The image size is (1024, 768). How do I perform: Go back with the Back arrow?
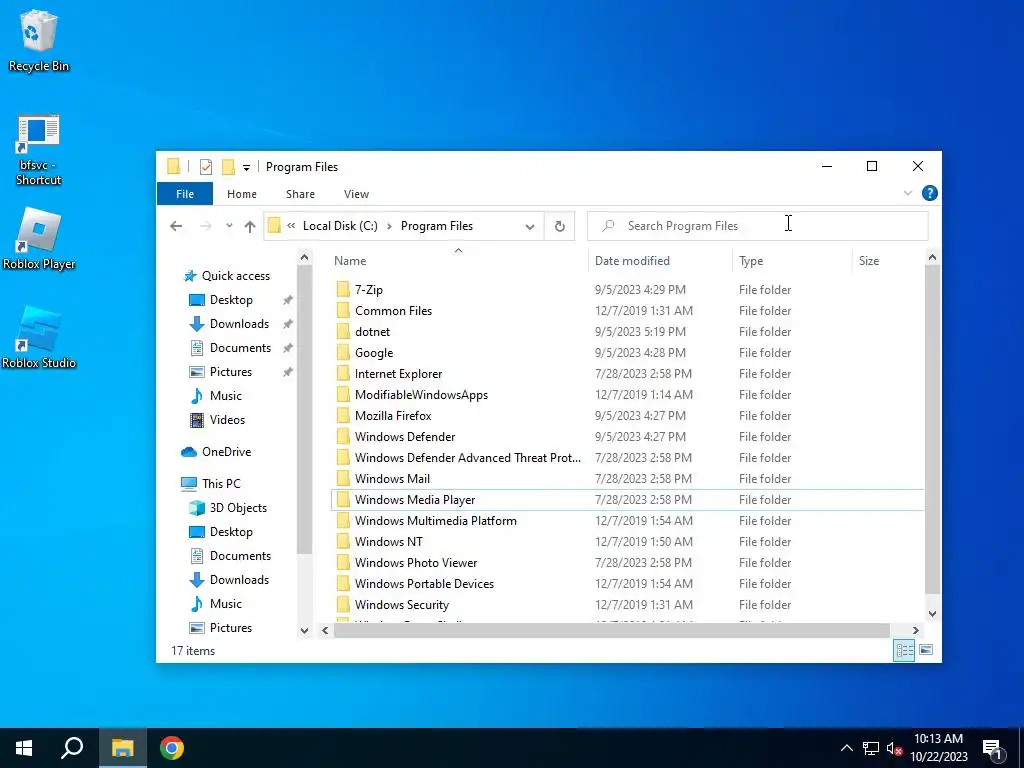176,226
